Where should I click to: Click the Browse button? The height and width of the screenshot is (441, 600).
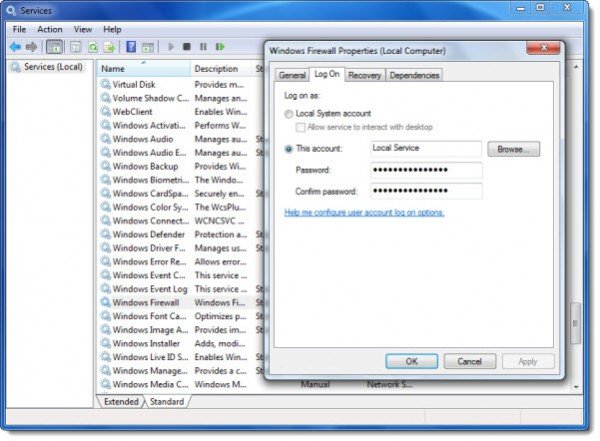coord(514,149)
